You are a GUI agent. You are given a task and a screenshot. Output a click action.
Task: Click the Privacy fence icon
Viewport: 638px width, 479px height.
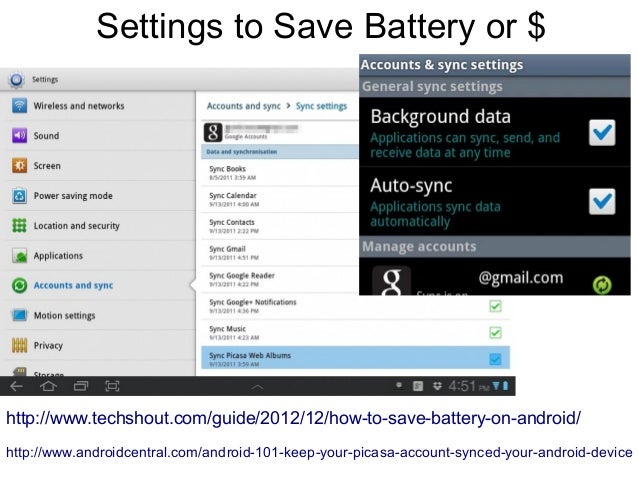pyautogui.click(x=19, y=346)
